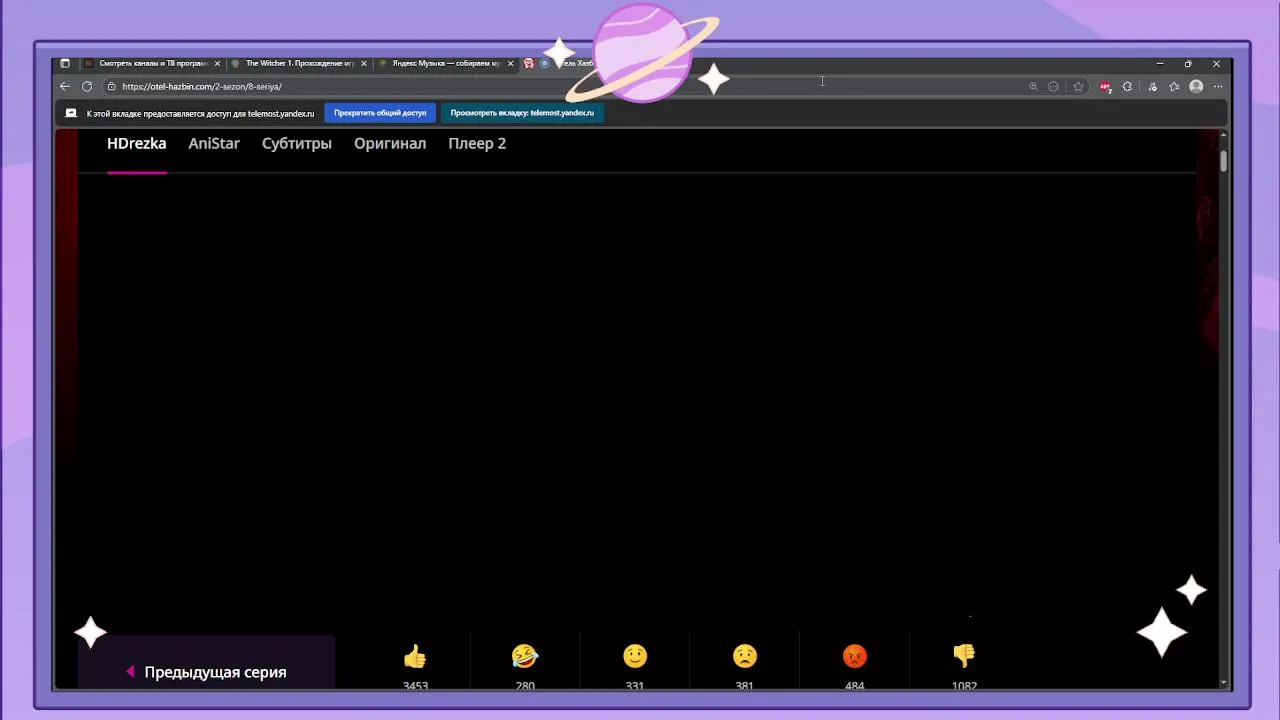Go back using browser back arrow
The width and height of the screenshot is (1280, 720).
(65, 87)
